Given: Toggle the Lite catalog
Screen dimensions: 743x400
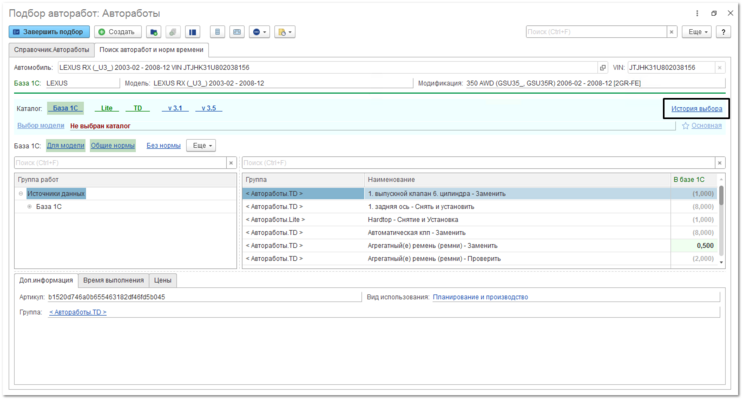Looking at the screenshot, I should click(107, 108).
